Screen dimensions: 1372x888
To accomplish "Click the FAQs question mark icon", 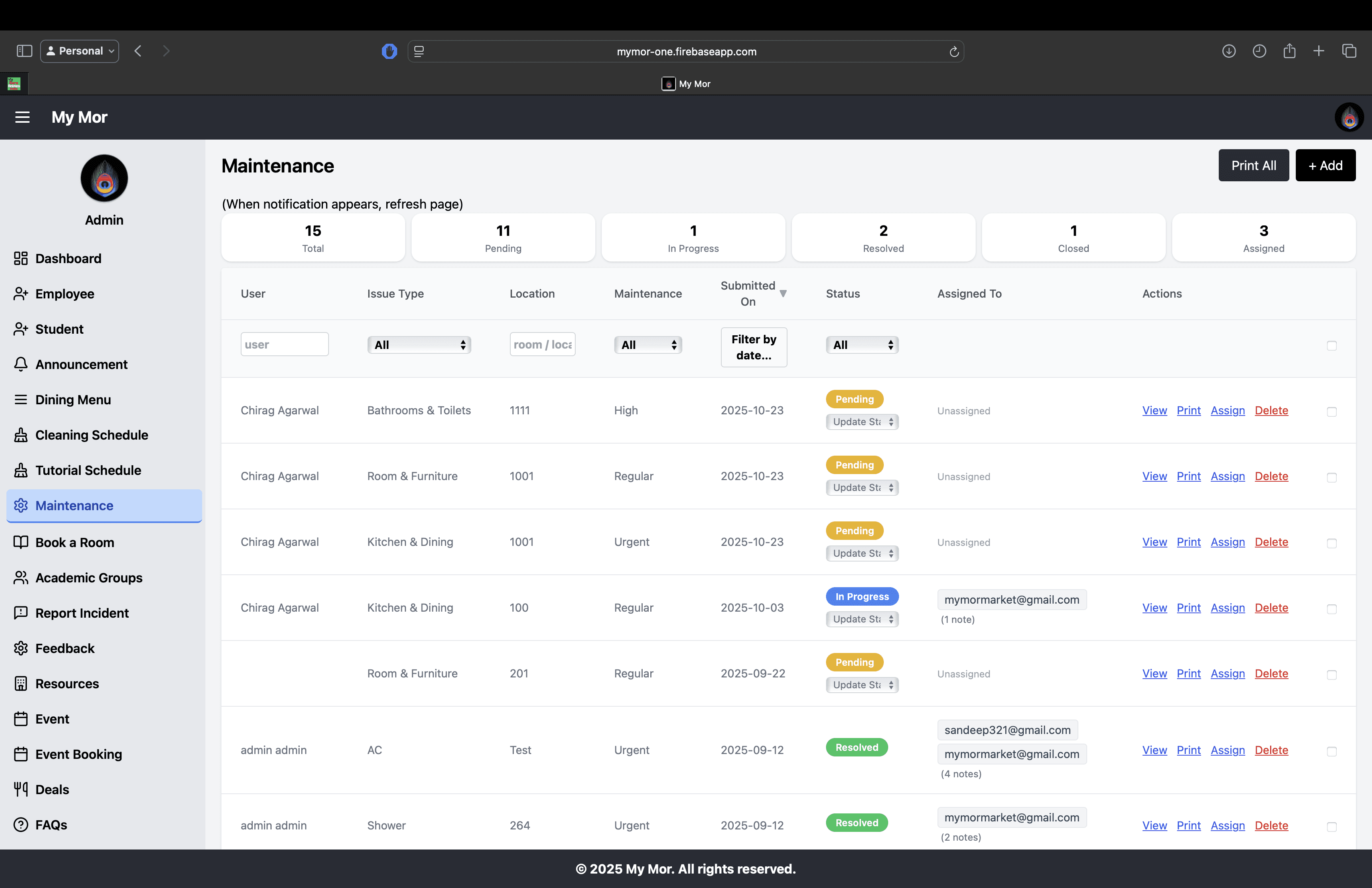I will pos(21,825).
